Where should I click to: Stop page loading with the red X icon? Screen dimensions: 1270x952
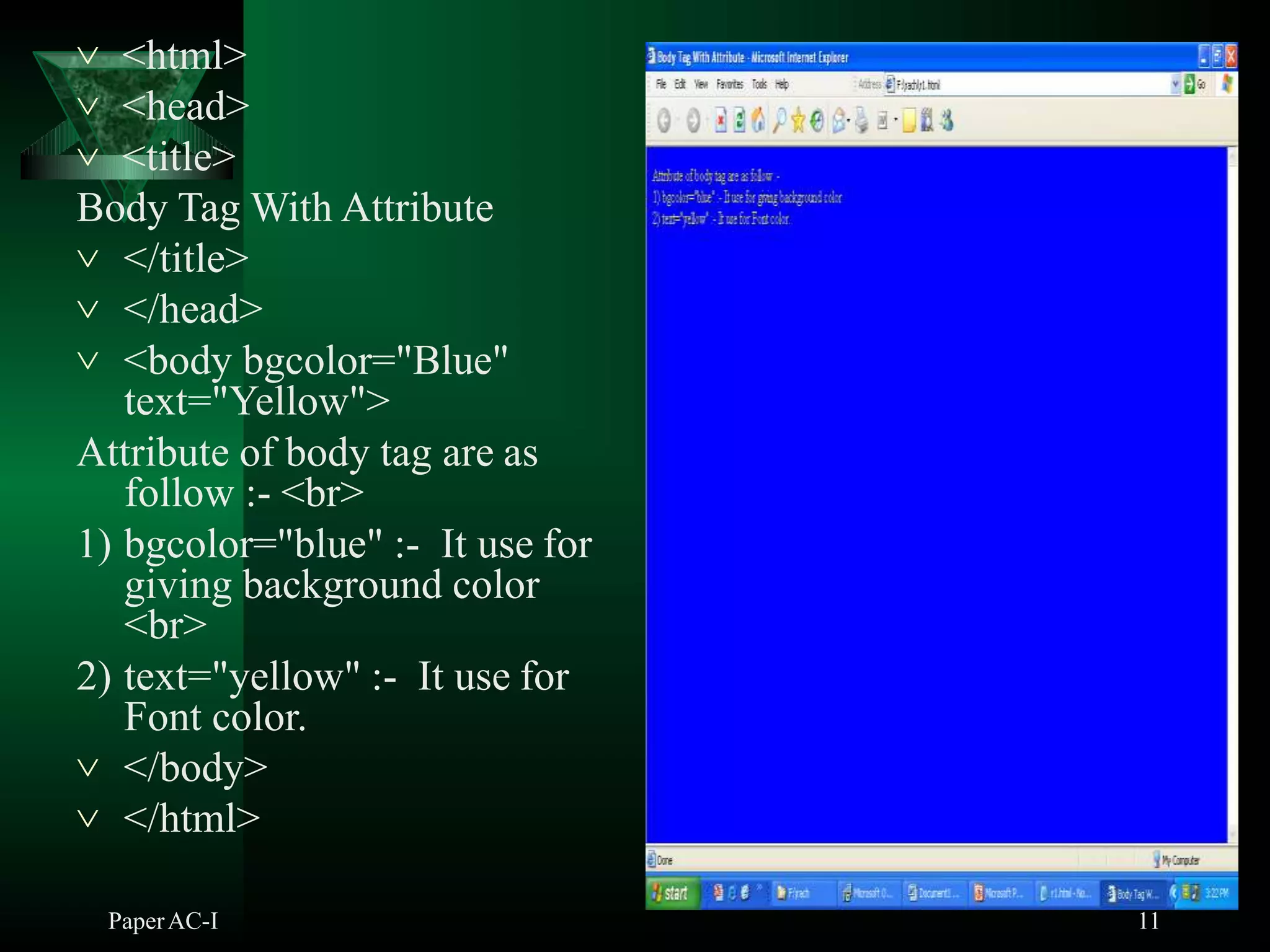tap(720, 120)
